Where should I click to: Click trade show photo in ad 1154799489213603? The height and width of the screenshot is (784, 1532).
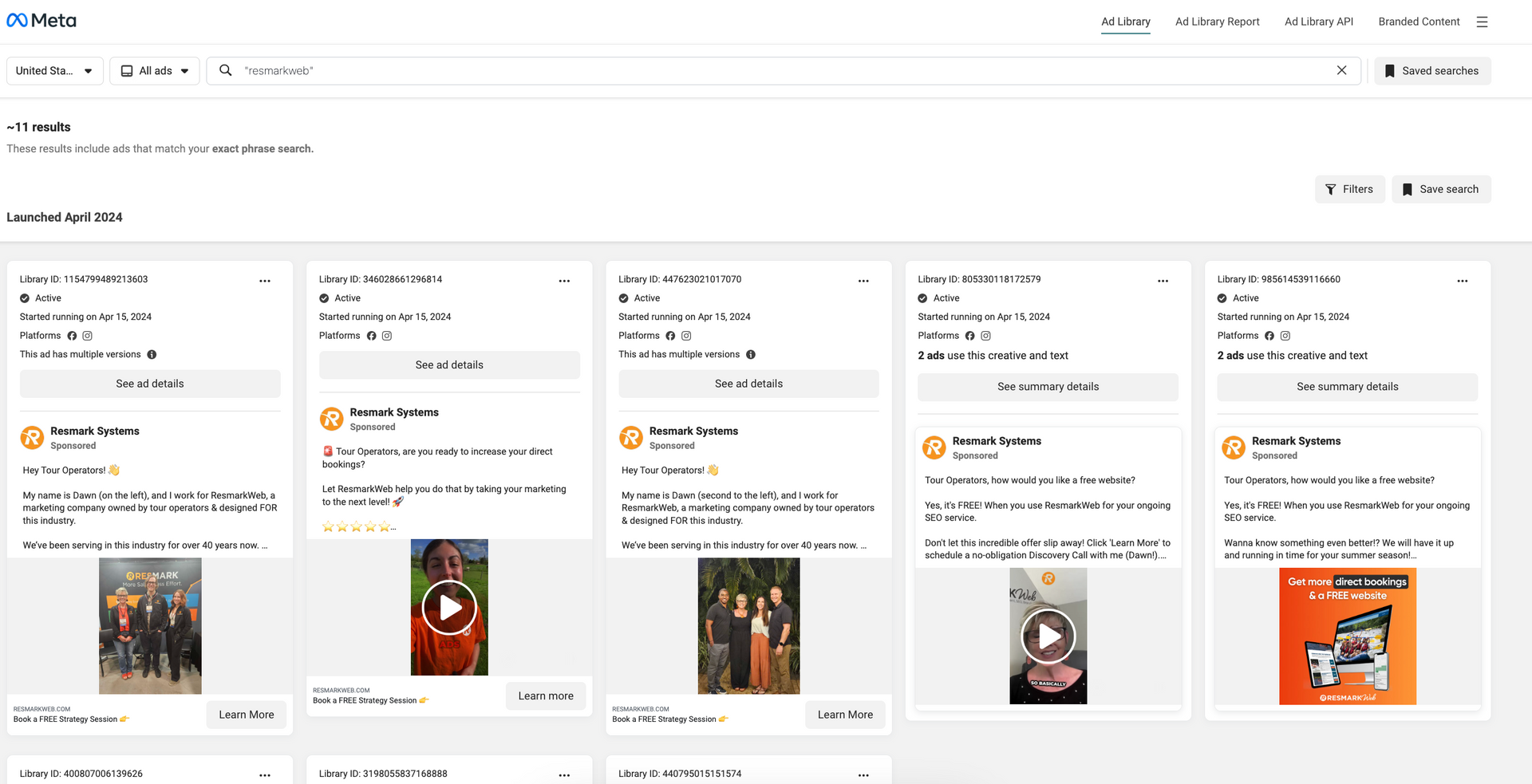coord(150,626)
